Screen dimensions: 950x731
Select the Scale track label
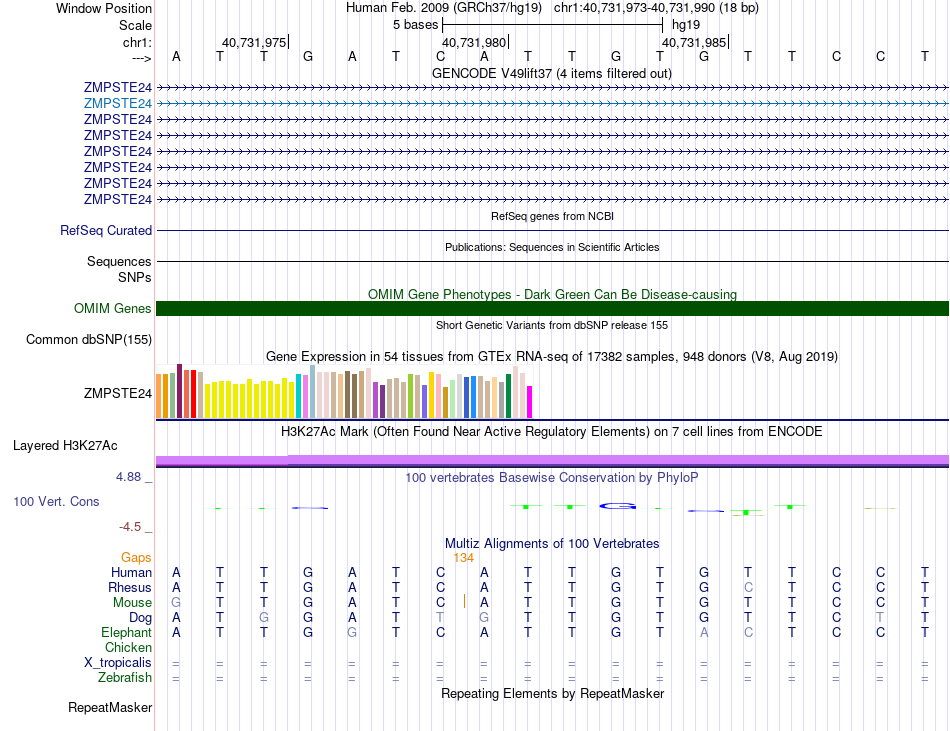tap(135, 25)
